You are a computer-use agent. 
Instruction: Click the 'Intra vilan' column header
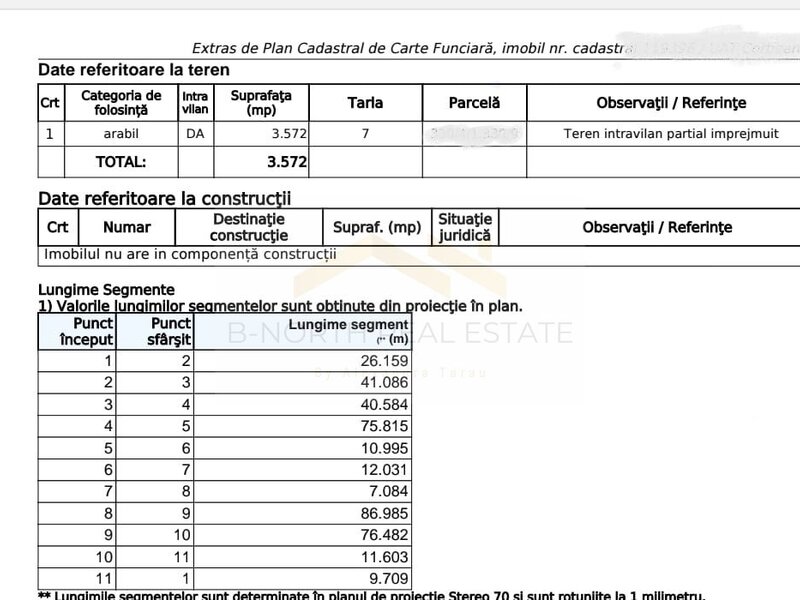click(x=195, y=103)
